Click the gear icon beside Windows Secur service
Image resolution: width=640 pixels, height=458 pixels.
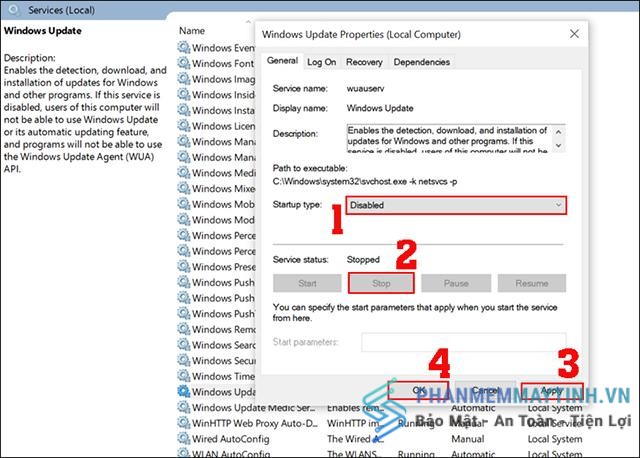(x=184, y=360)
